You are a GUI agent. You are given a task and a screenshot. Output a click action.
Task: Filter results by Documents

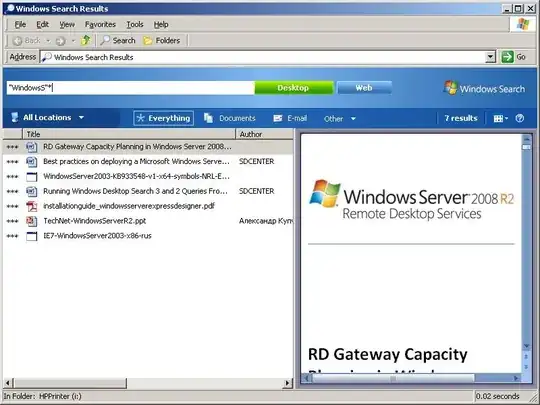[x=229, y=118]
